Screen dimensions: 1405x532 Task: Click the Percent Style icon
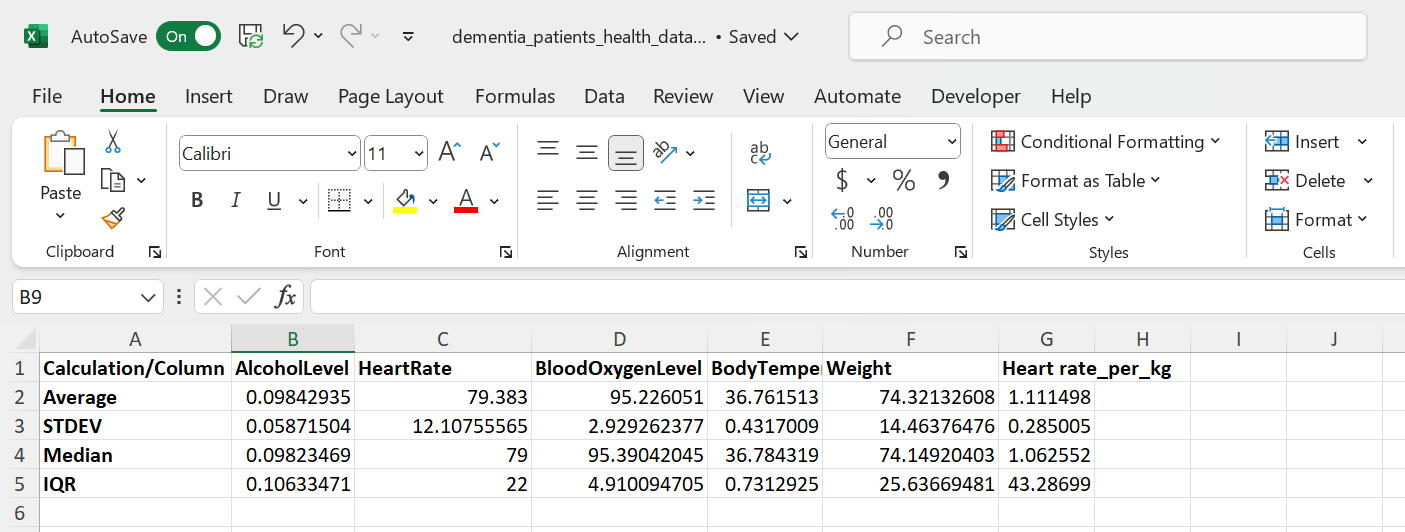coord(904,181)
